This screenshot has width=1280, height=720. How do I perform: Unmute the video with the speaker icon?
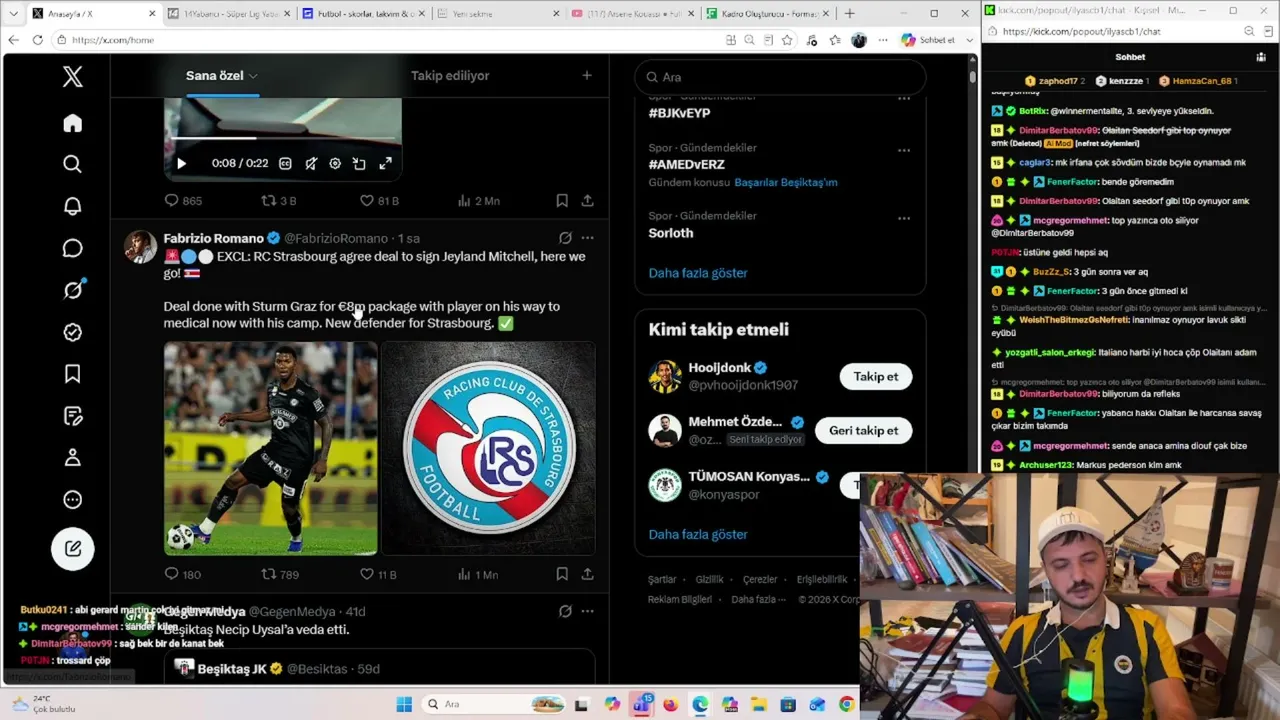311,163
